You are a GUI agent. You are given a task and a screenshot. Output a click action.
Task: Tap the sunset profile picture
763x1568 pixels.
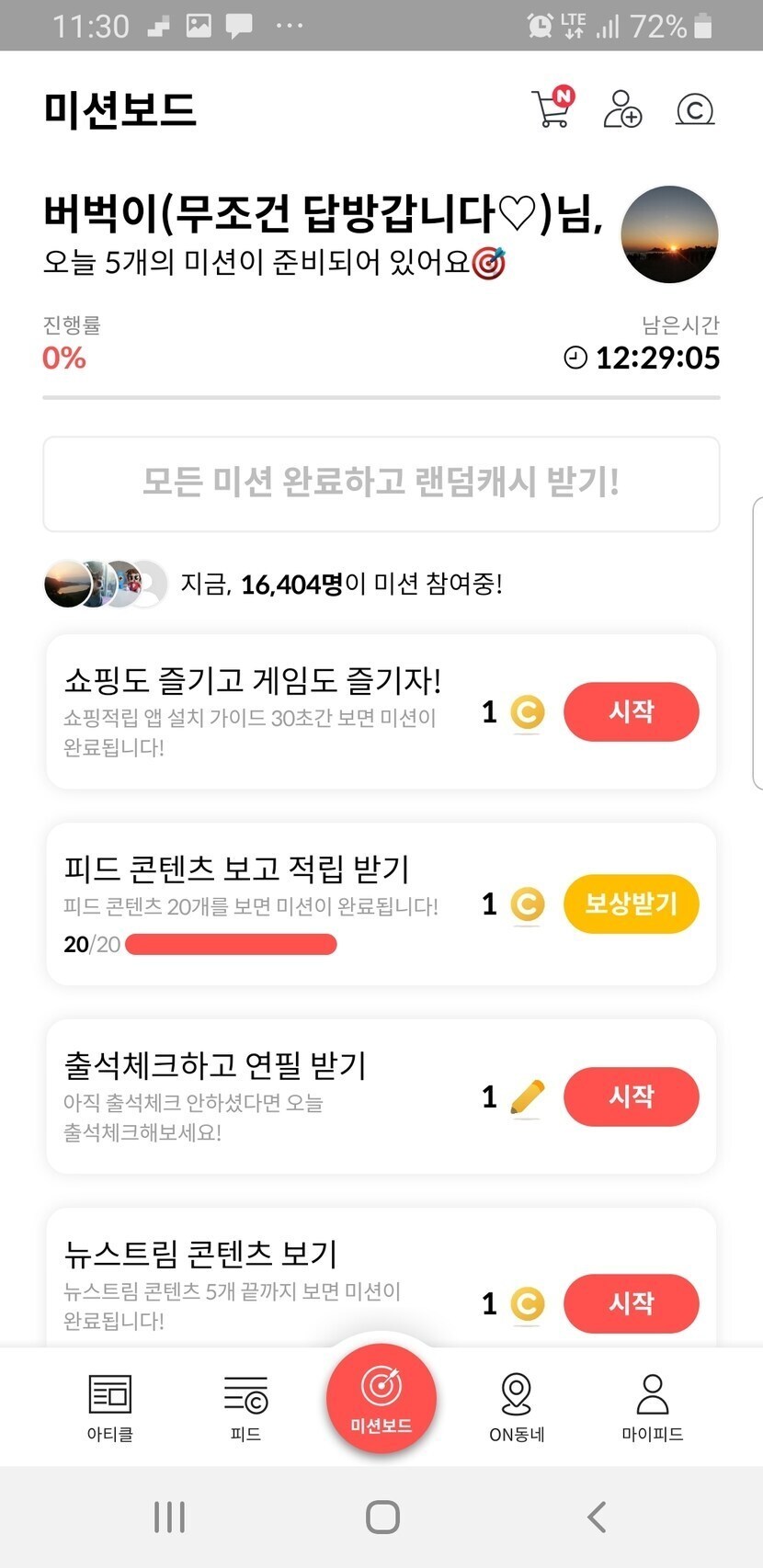coord(669,233)
